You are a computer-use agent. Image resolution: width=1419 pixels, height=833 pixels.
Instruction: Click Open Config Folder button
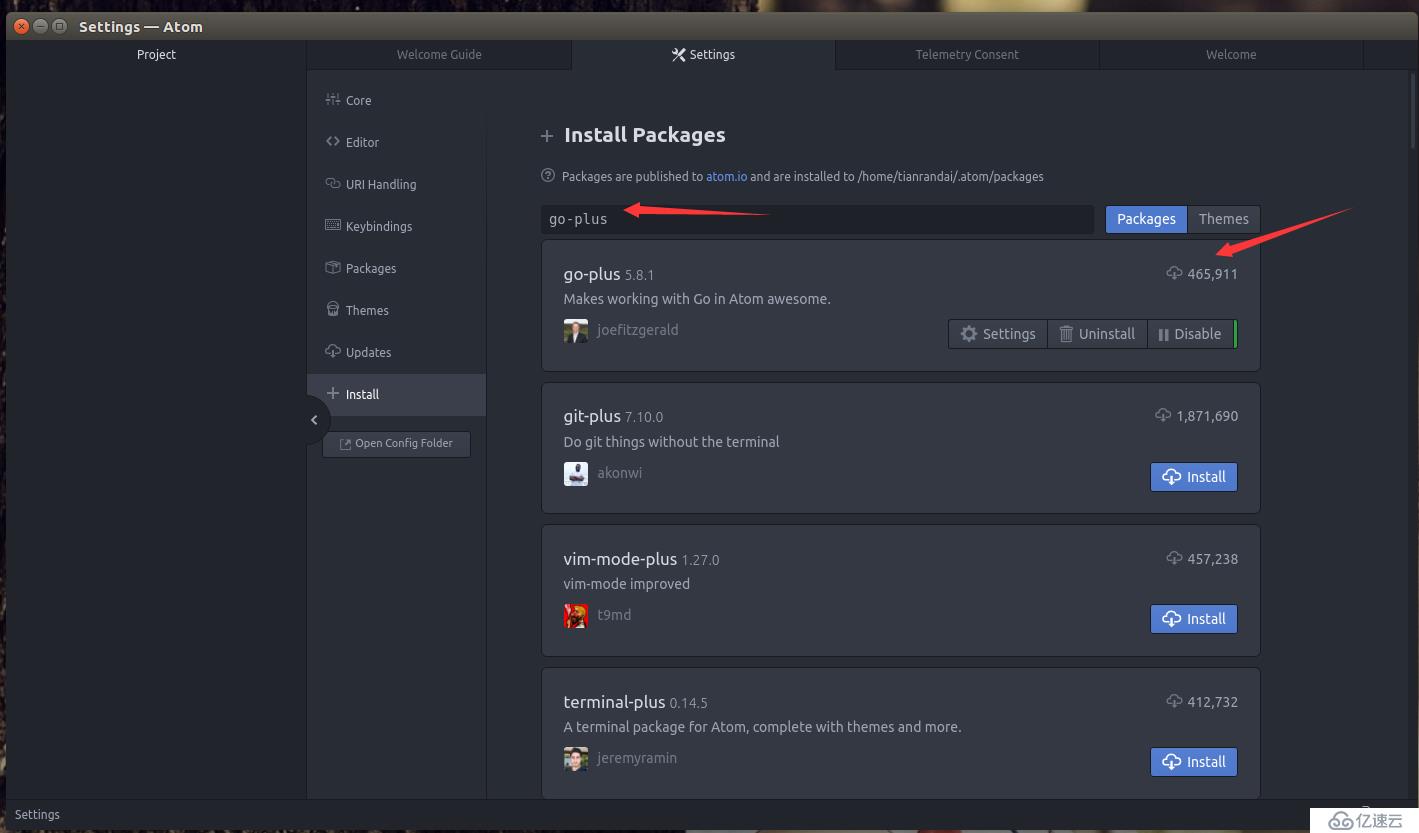tap(396, 443)
